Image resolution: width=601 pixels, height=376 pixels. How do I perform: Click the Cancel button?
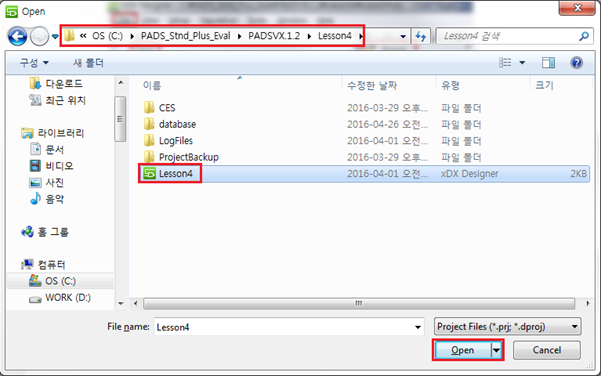click(x=547, y=350)
